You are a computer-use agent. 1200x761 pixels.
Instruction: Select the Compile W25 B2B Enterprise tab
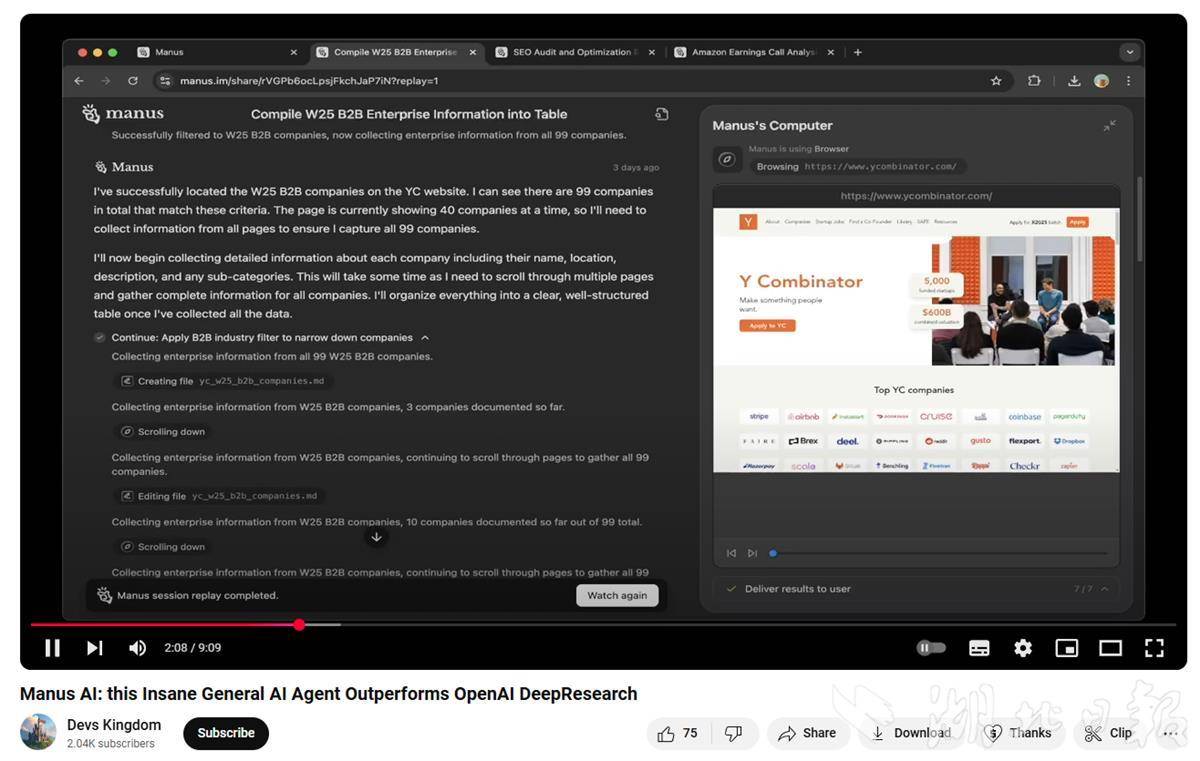[394, 52]
